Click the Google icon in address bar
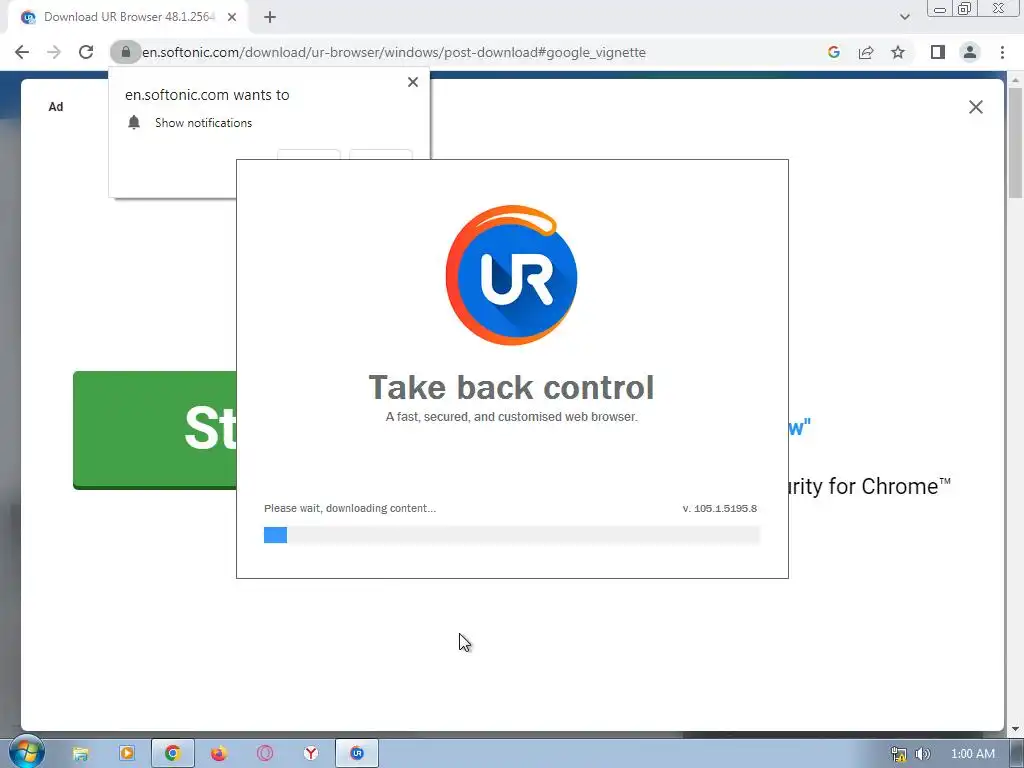The width and height of the screenshot is (1024, 768). pyautogui.click(x=833, y=52)
